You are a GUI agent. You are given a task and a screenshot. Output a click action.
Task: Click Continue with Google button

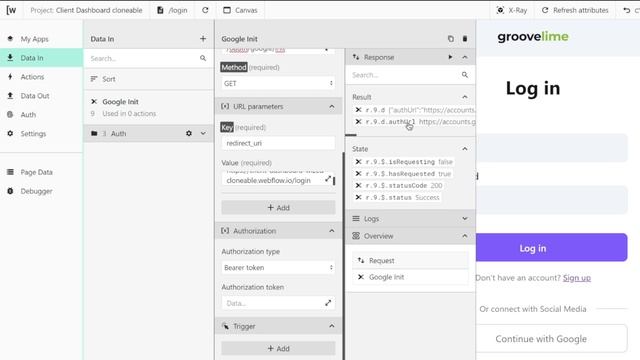coord(551,338)
